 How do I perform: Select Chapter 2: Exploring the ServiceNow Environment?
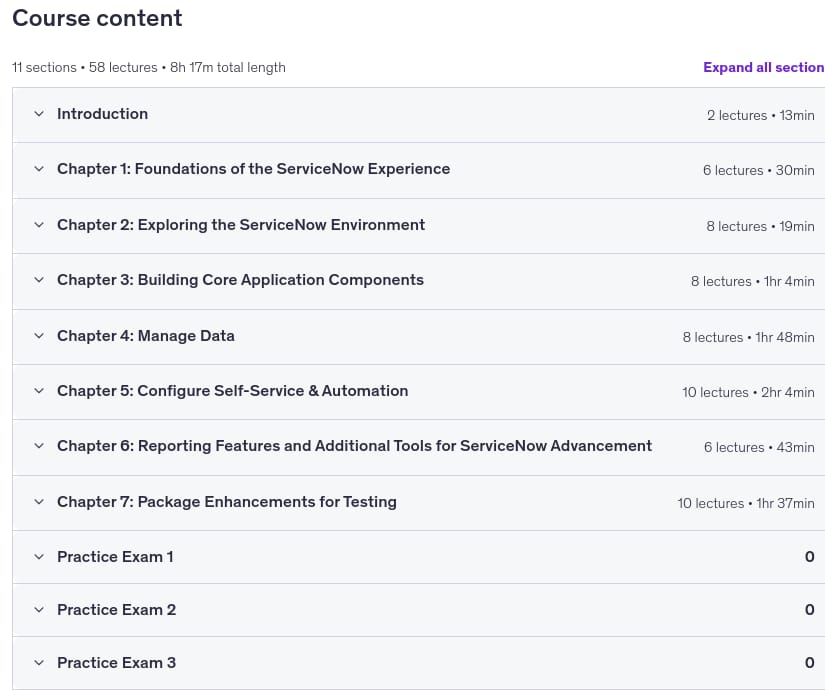click(241, 225)
